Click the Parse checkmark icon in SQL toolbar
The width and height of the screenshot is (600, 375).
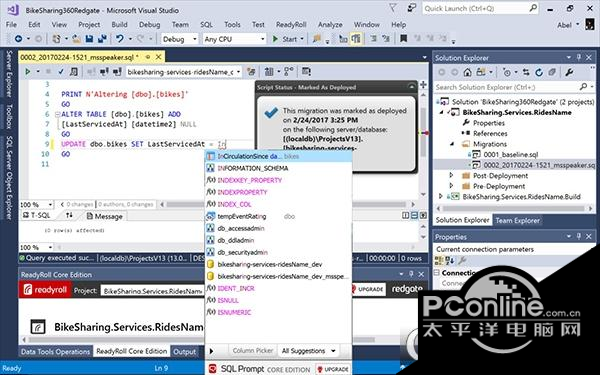pos(61,72)
